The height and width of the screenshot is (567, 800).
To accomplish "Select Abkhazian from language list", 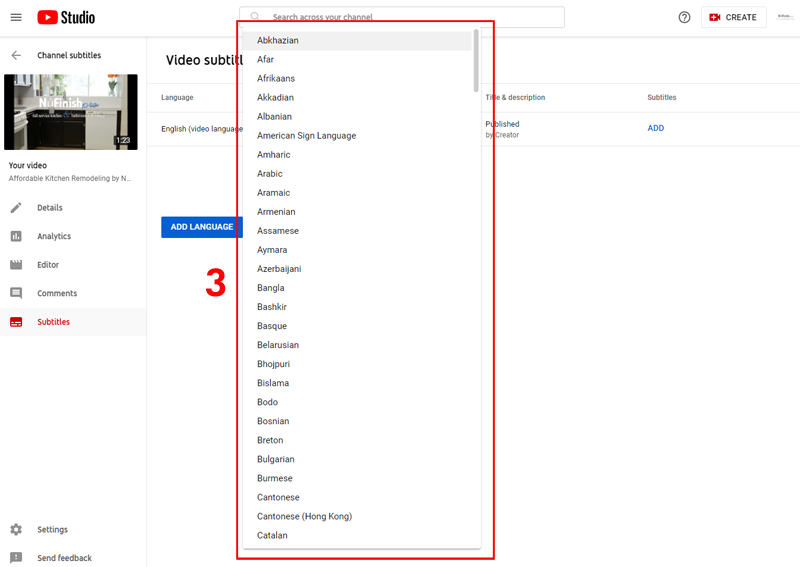I will pyautogui.click(x=357, y=40).
